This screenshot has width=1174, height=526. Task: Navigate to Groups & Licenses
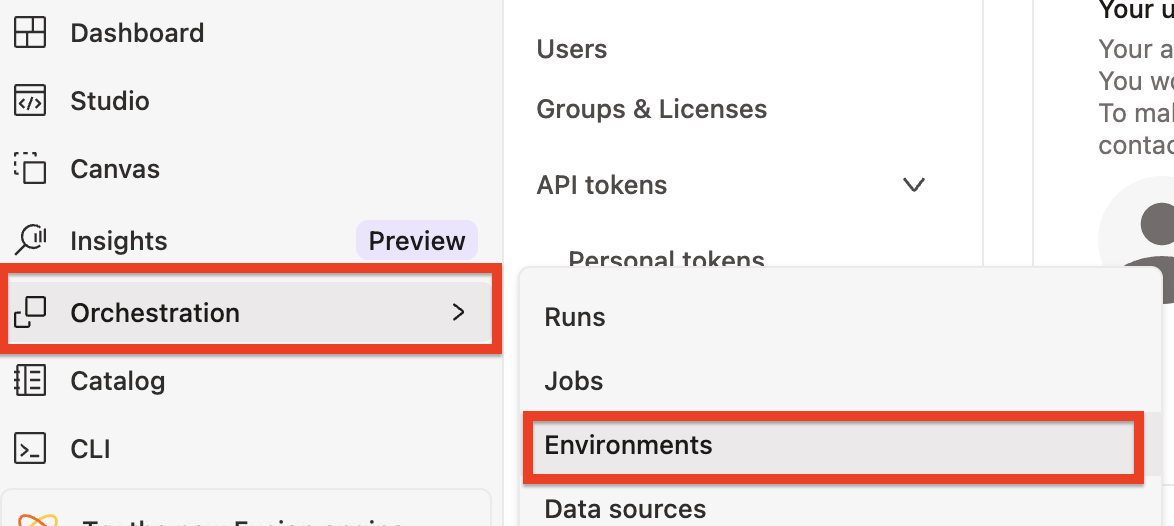point(652,109)
